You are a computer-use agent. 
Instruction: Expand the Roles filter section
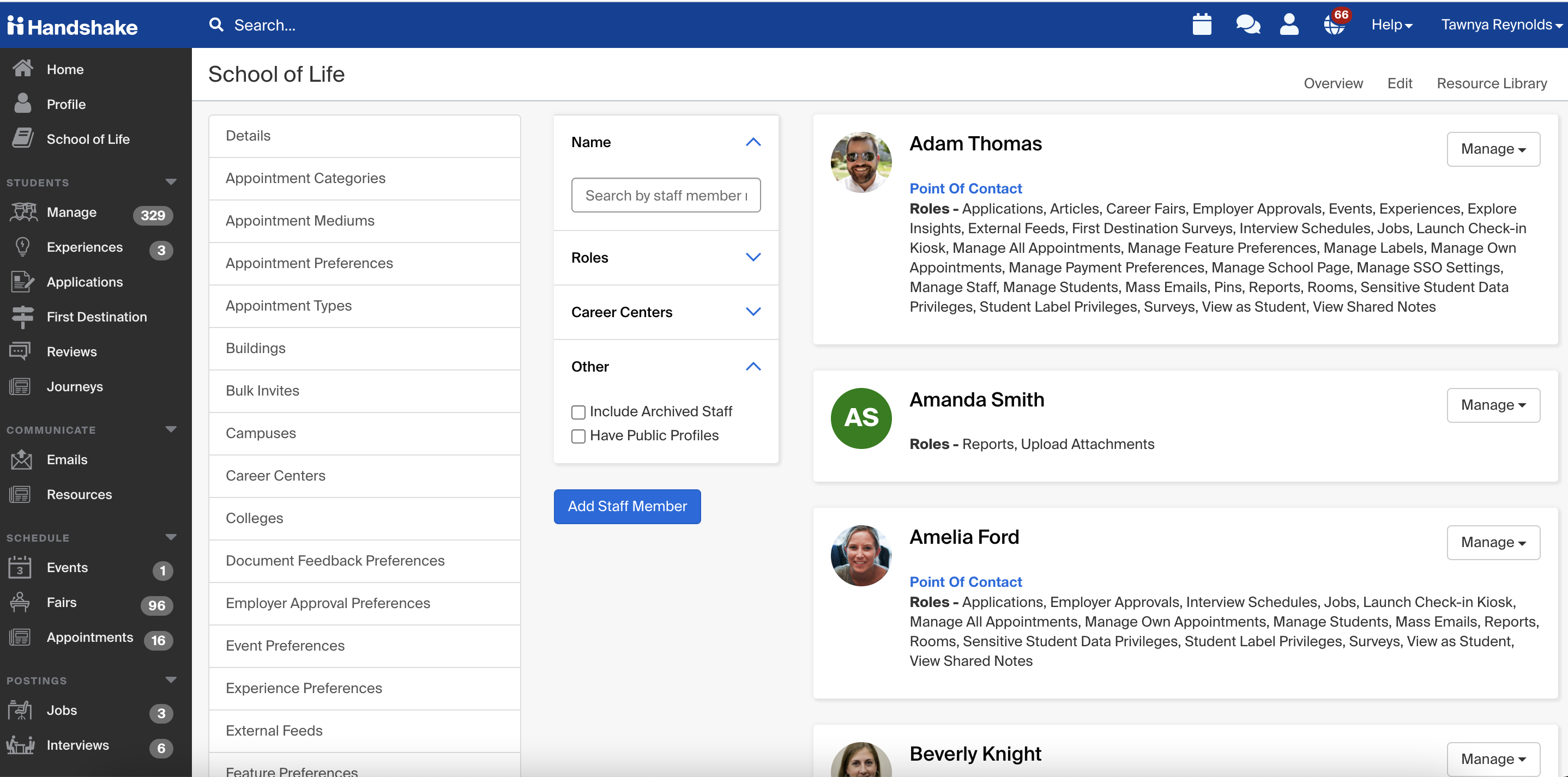tap(753, 257)
